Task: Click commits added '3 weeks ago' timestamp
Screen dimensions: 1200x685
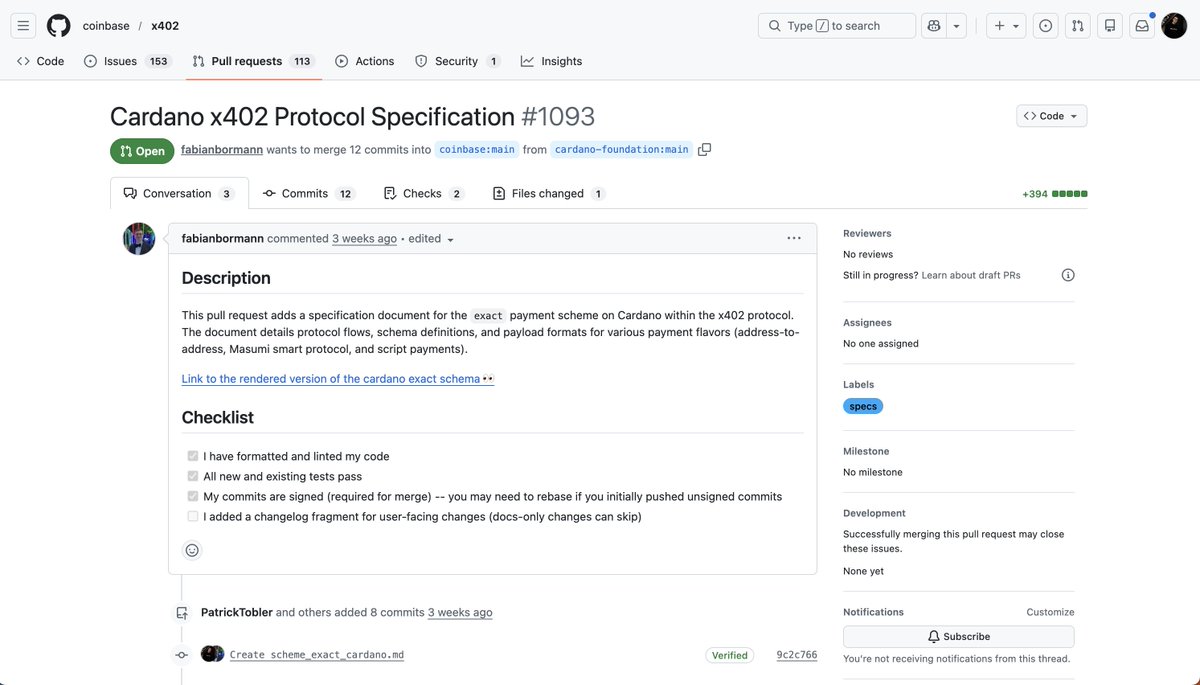Action: click(x=460, y=612)
